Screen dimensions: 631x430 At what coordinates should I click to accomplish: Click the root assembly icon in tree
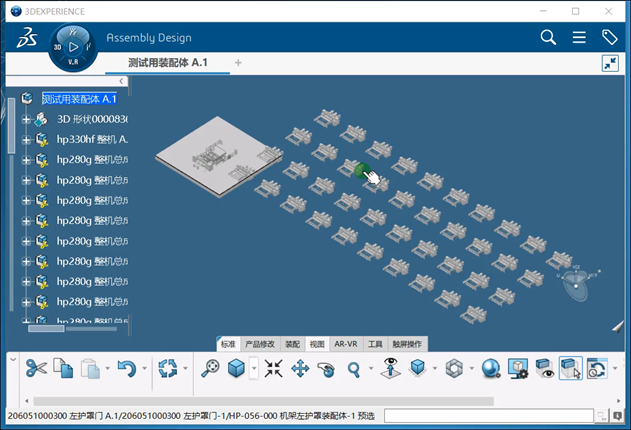coord(27,98)
